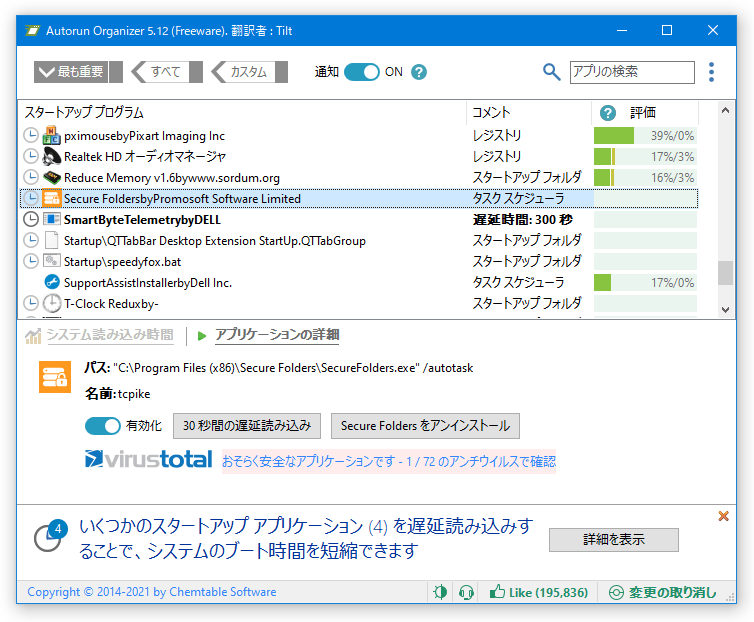Dismiss the delay-load suggestion with orange X
The height and width of the screenshot is (622, 754).
pyautogui.click(x=723, y=516)
